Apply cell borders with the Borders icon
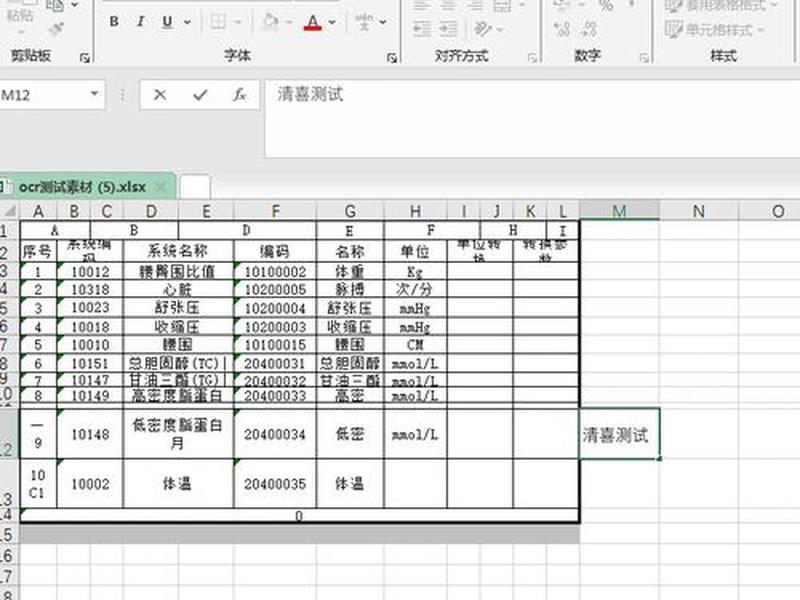This screenshot has width=800, height=600. pos(218,21)
